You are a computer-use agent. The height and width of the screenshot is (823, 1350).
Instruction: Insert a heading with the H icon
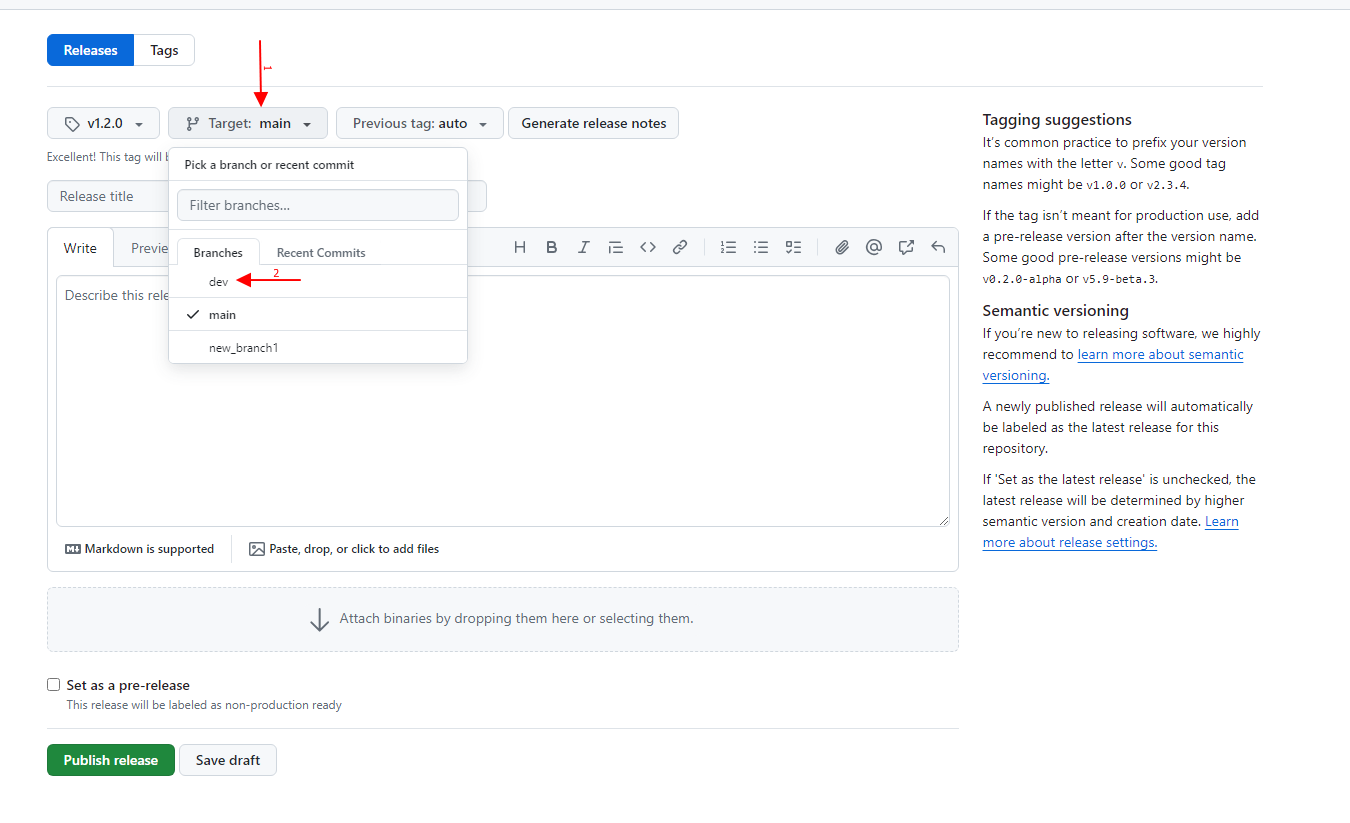point(519,247)
